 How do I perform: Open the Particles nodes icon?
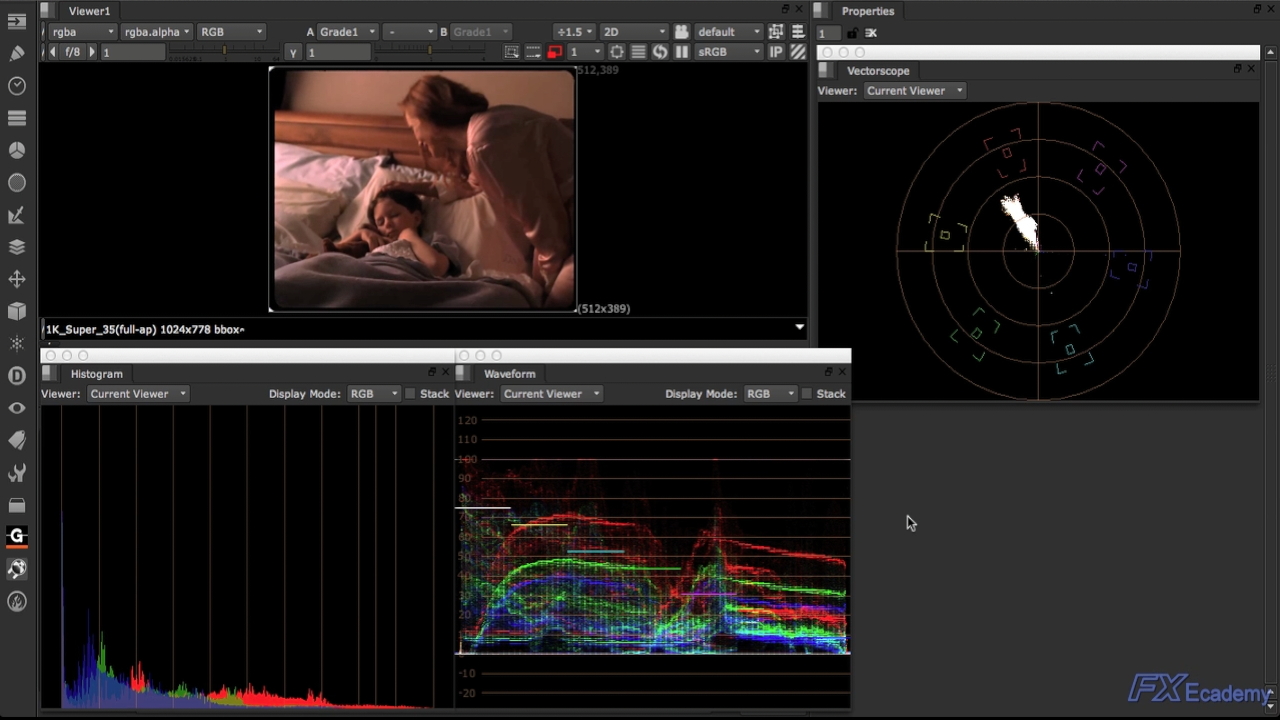pos(17,343)
